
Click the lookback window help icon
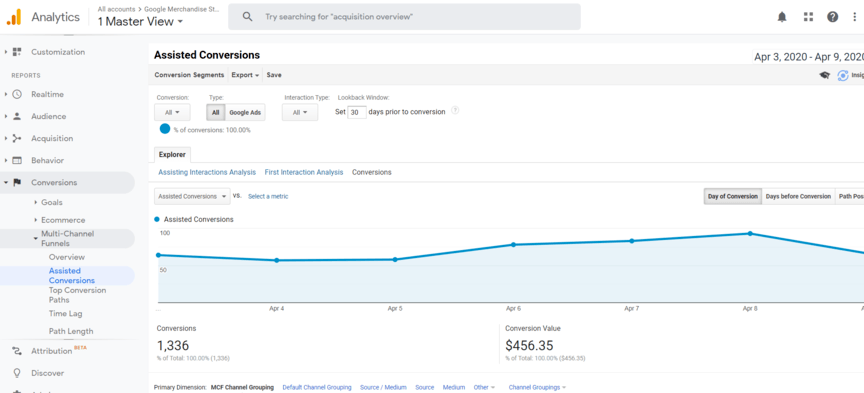point(455,110)
